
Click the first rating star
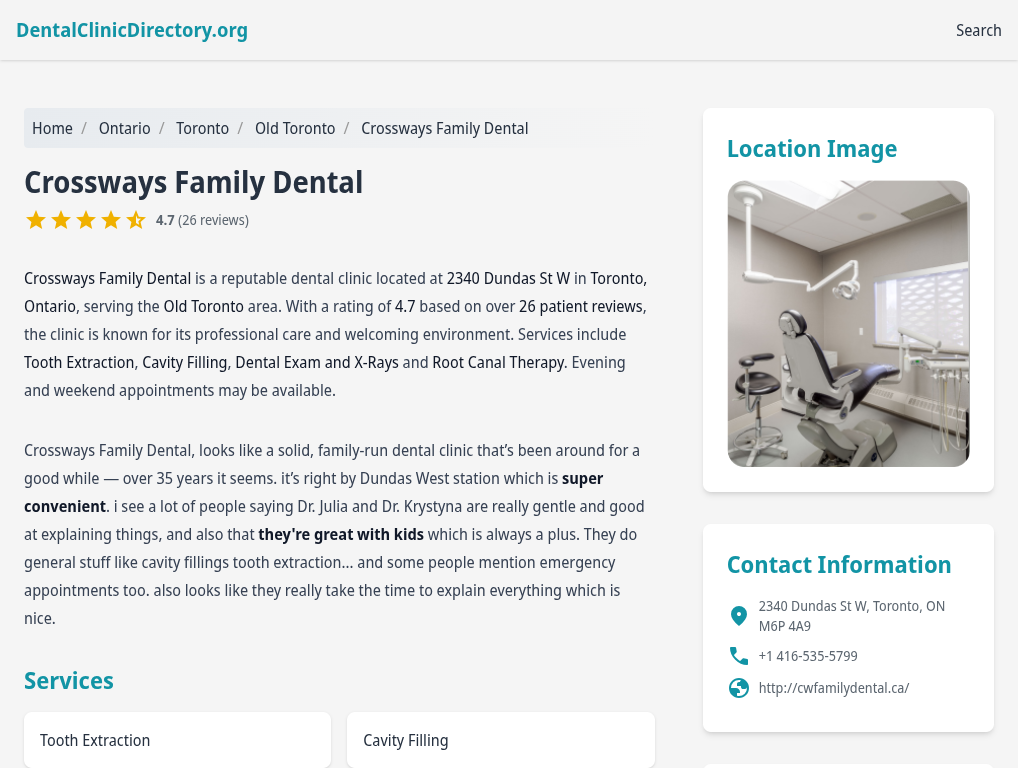click(36, 220)
